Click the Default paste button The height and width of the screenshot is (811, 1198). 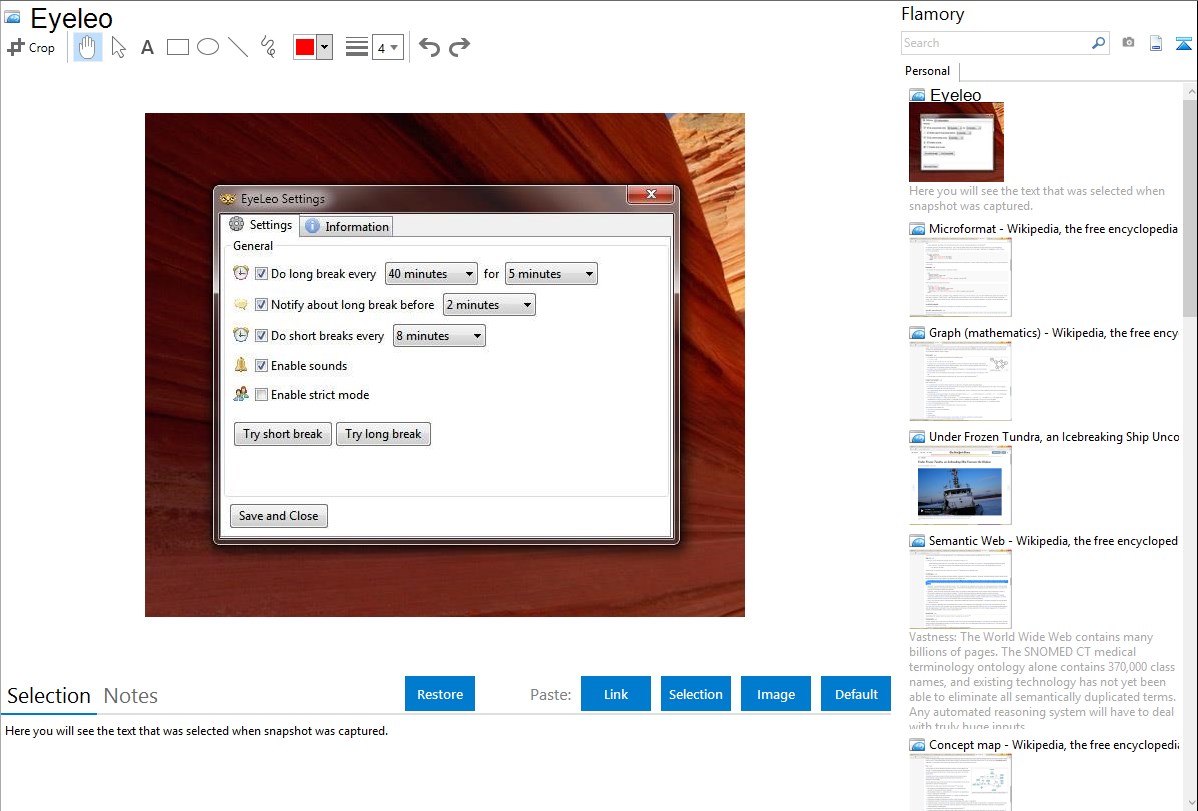pyautogui.click(x=856, y=694)
